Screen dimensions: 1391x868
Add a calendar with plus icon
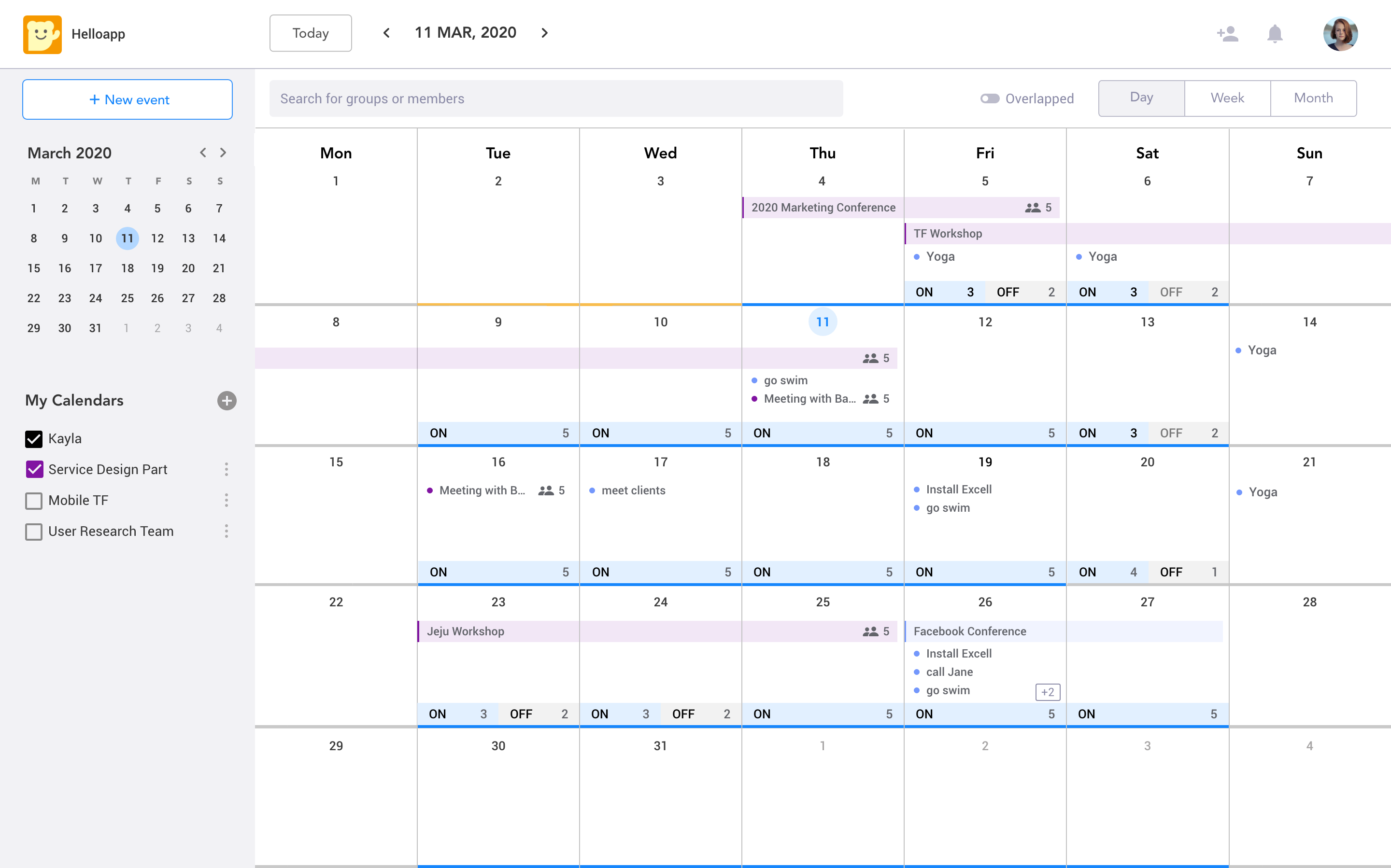point(227,401)
